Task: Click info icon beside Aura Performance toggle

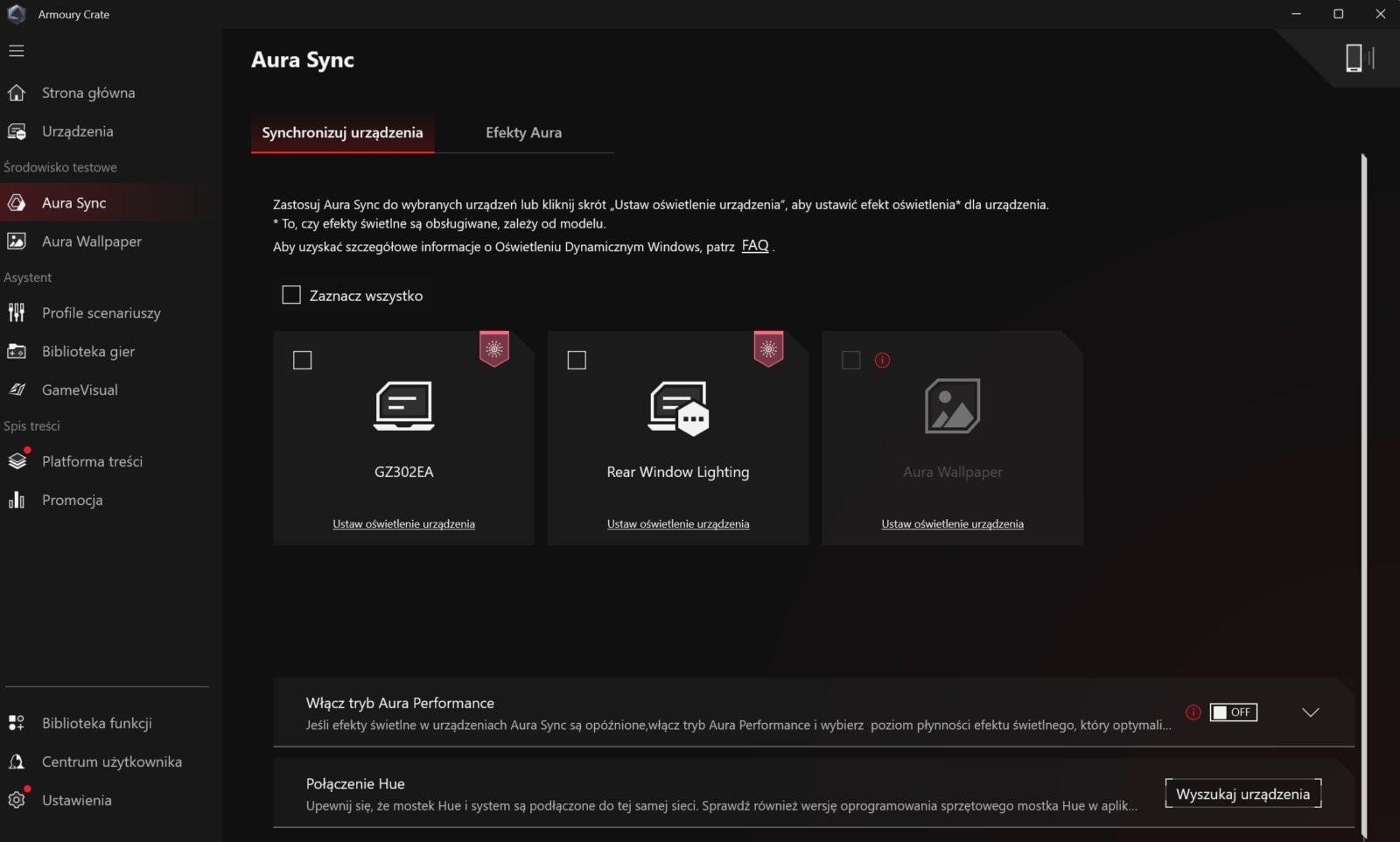Action: [x=1193, y=712]
